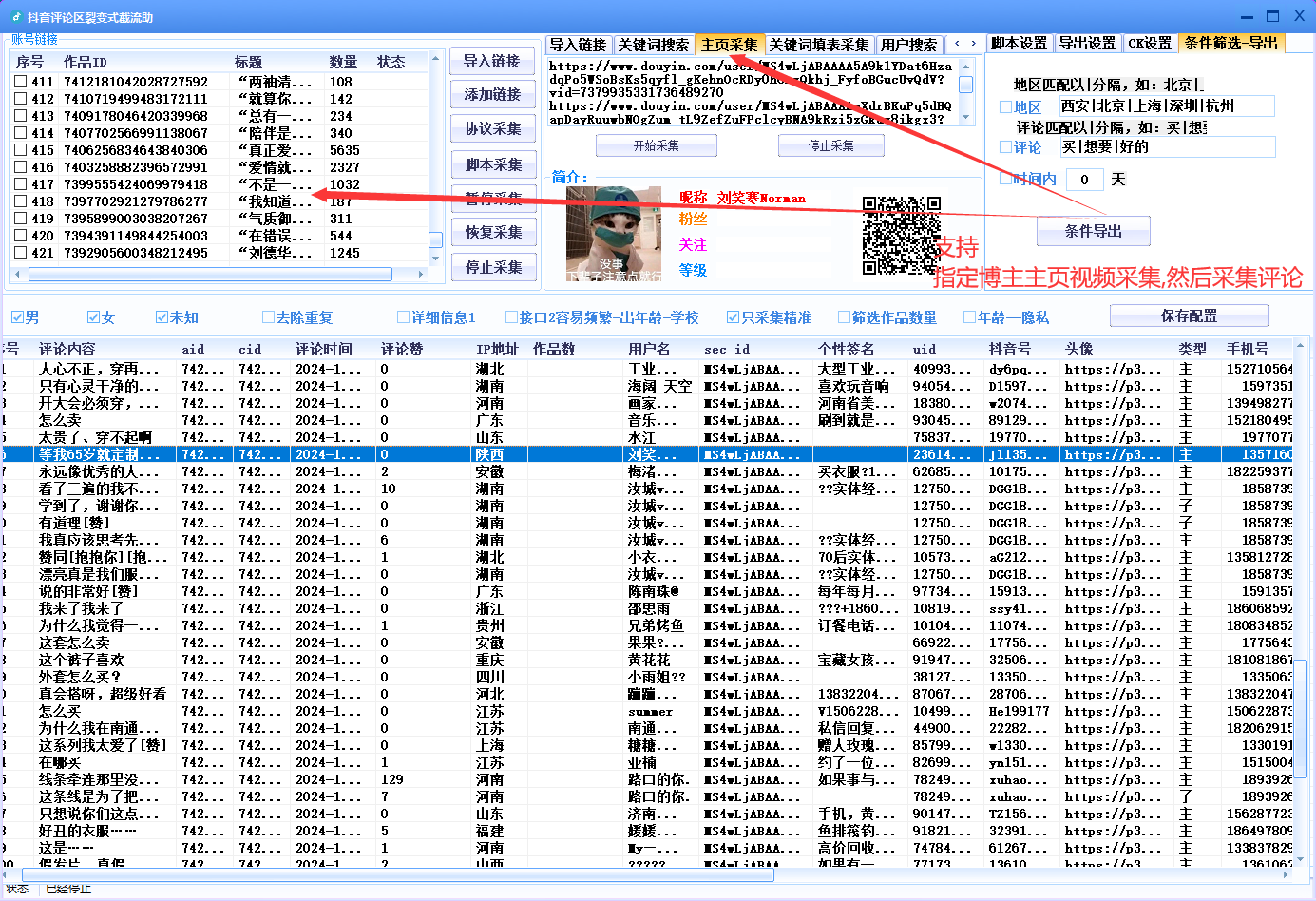Screen dimensions: 1316x901
Task: Click the 时间内 days input field
Action: [1084, 179]
